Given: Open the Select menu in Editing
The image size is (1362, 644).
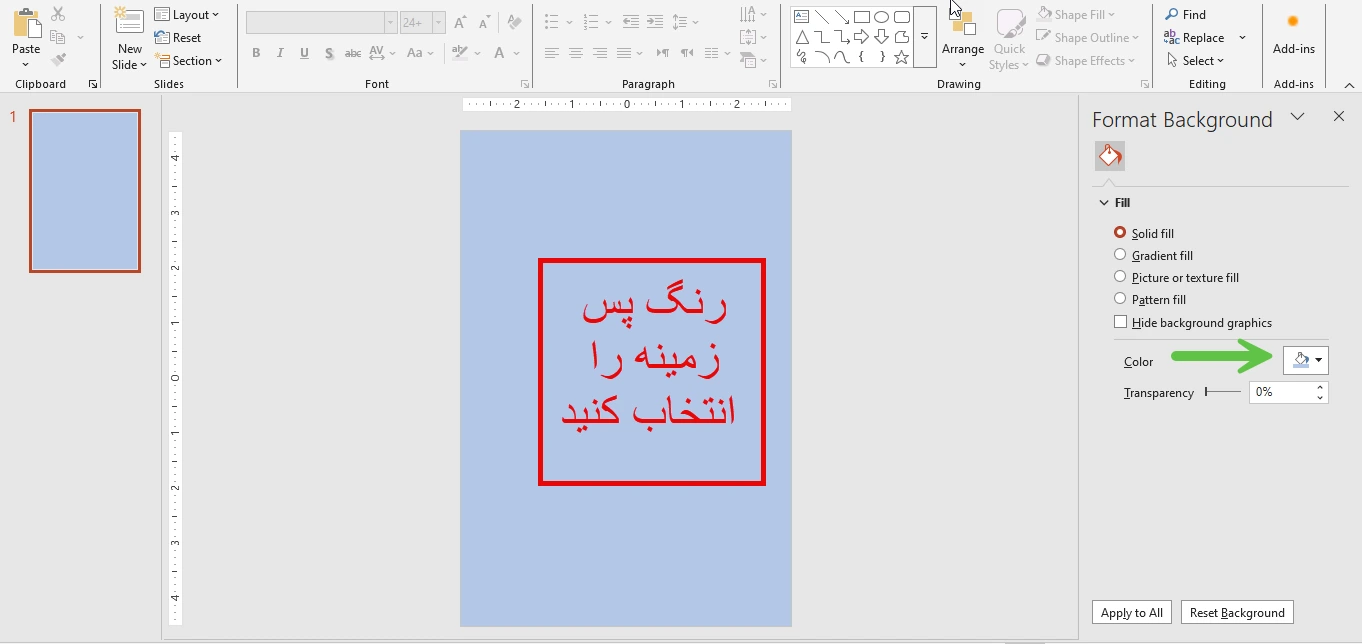Looking at the screenshot, I should [1195, 61].
